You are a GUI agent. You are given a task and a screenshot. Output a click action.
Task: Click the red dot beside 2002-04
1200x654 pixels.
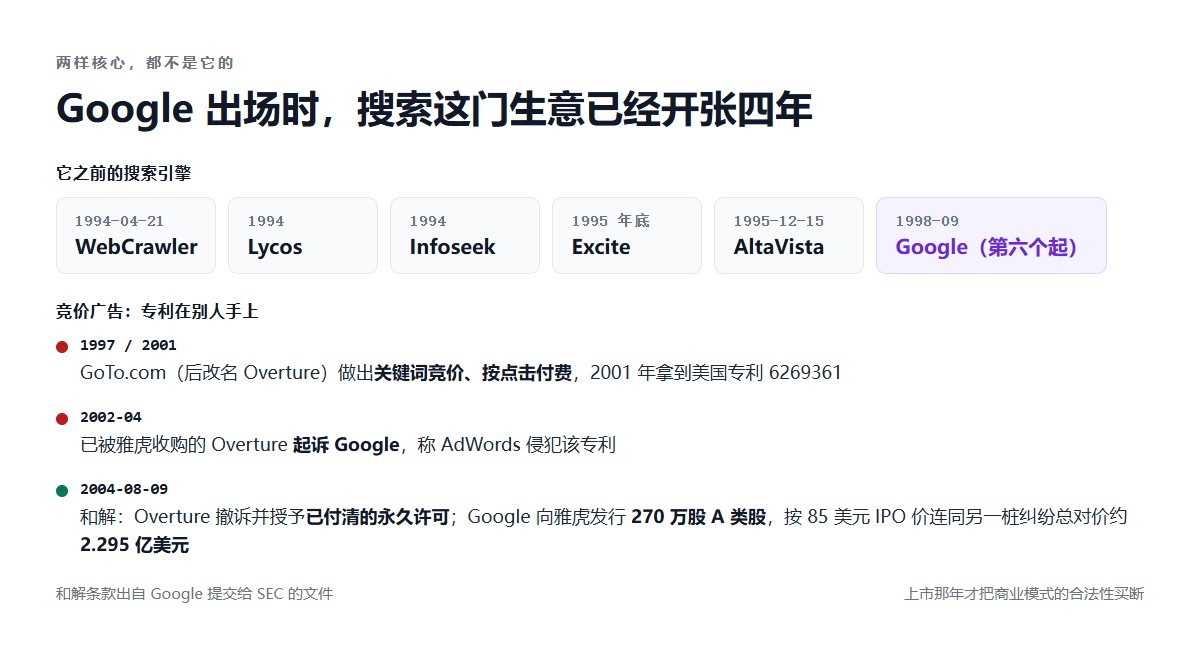click(62, 419)
